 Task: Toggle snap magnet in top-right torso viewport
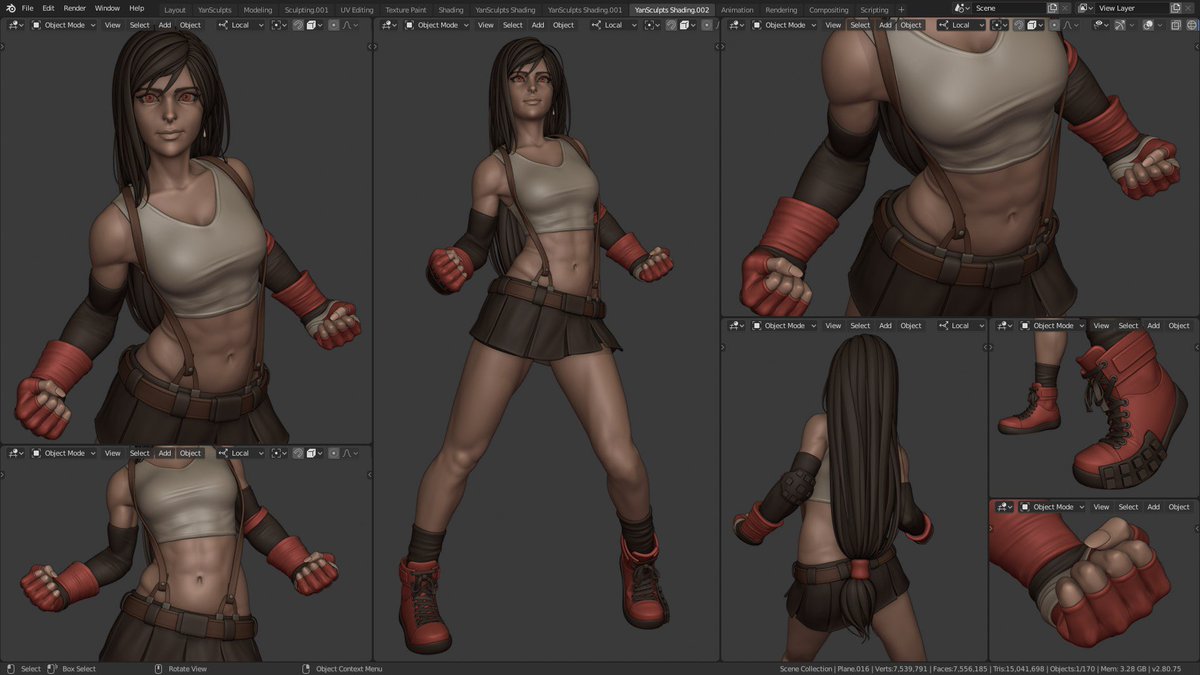point(1018,25)
